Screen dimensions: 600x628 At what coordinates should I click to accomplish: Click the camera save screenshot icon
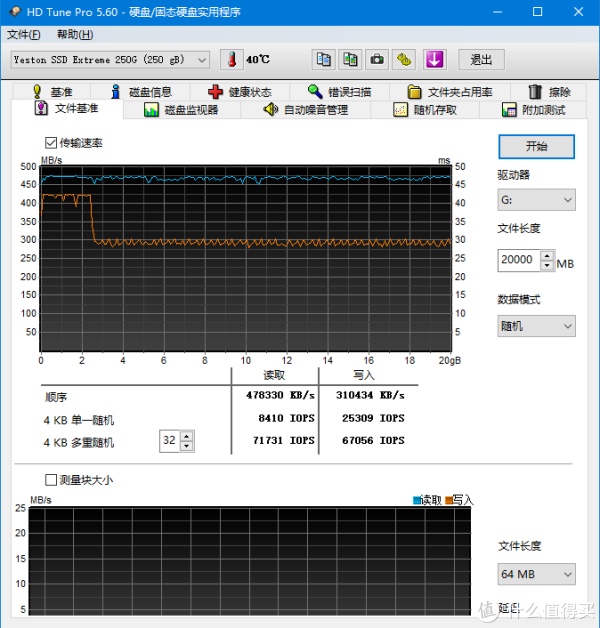point(377,60)
